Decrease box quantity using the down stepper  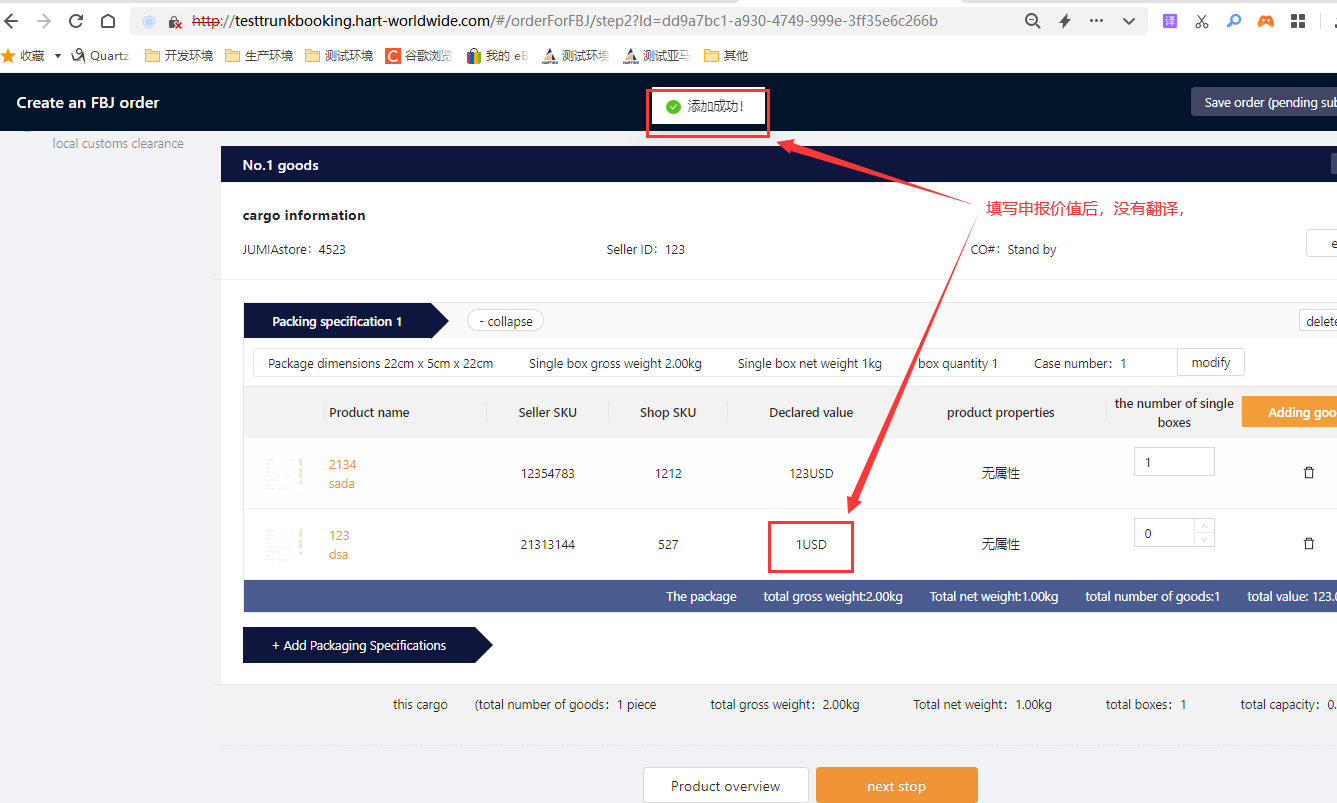click(1204, 540)
